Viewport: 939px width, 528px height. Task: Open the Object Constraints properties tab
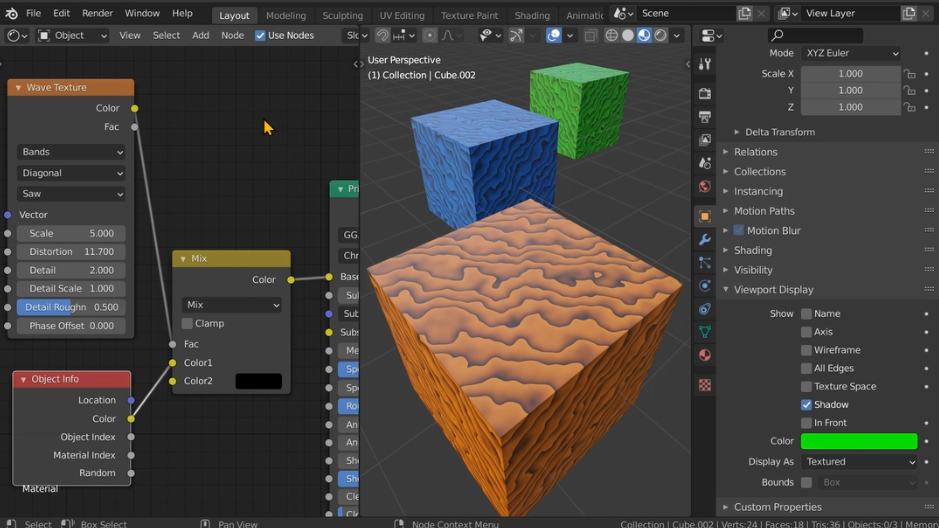(x=705, y=309)
